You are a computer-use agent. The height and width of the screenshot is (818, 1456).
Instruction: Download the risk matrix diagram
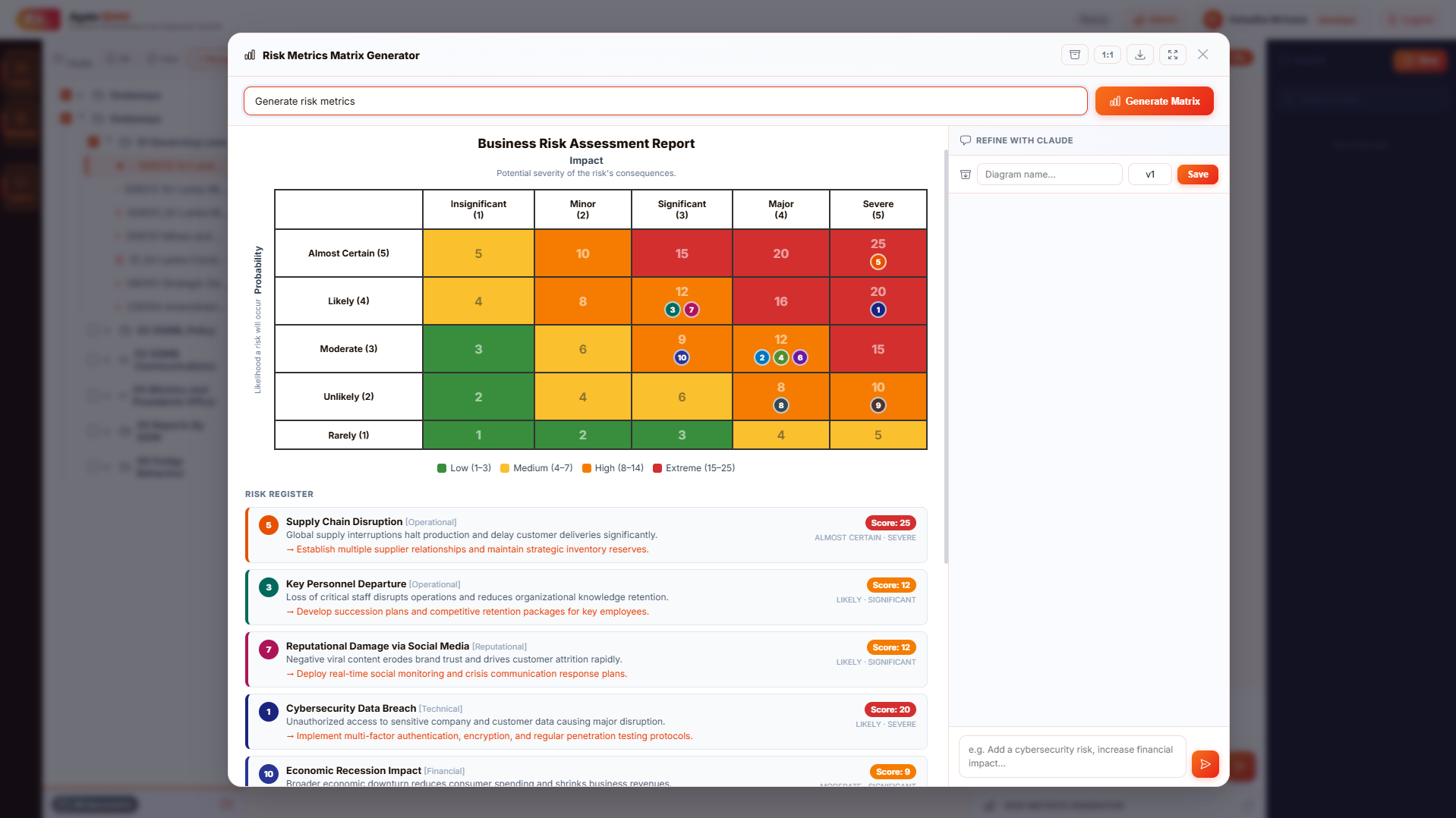[x=1140, y=55]
